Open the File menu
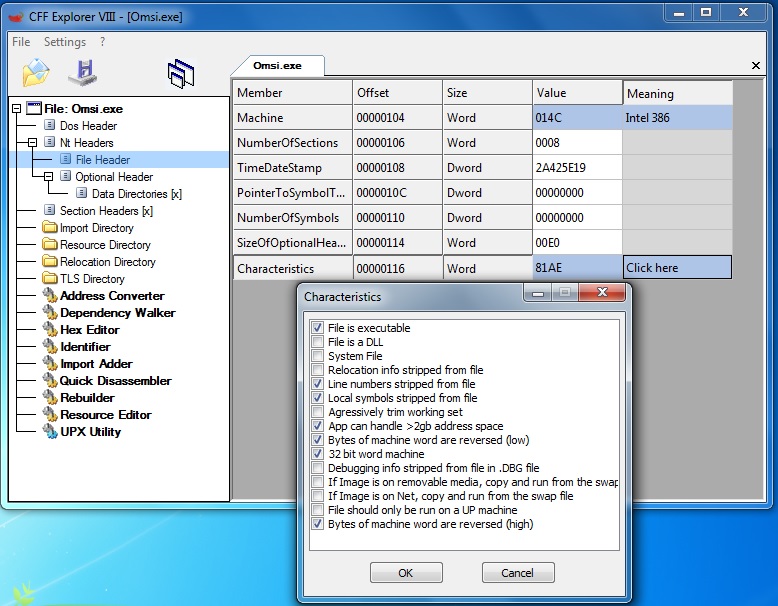778x606 pixels. click(21, 42)
